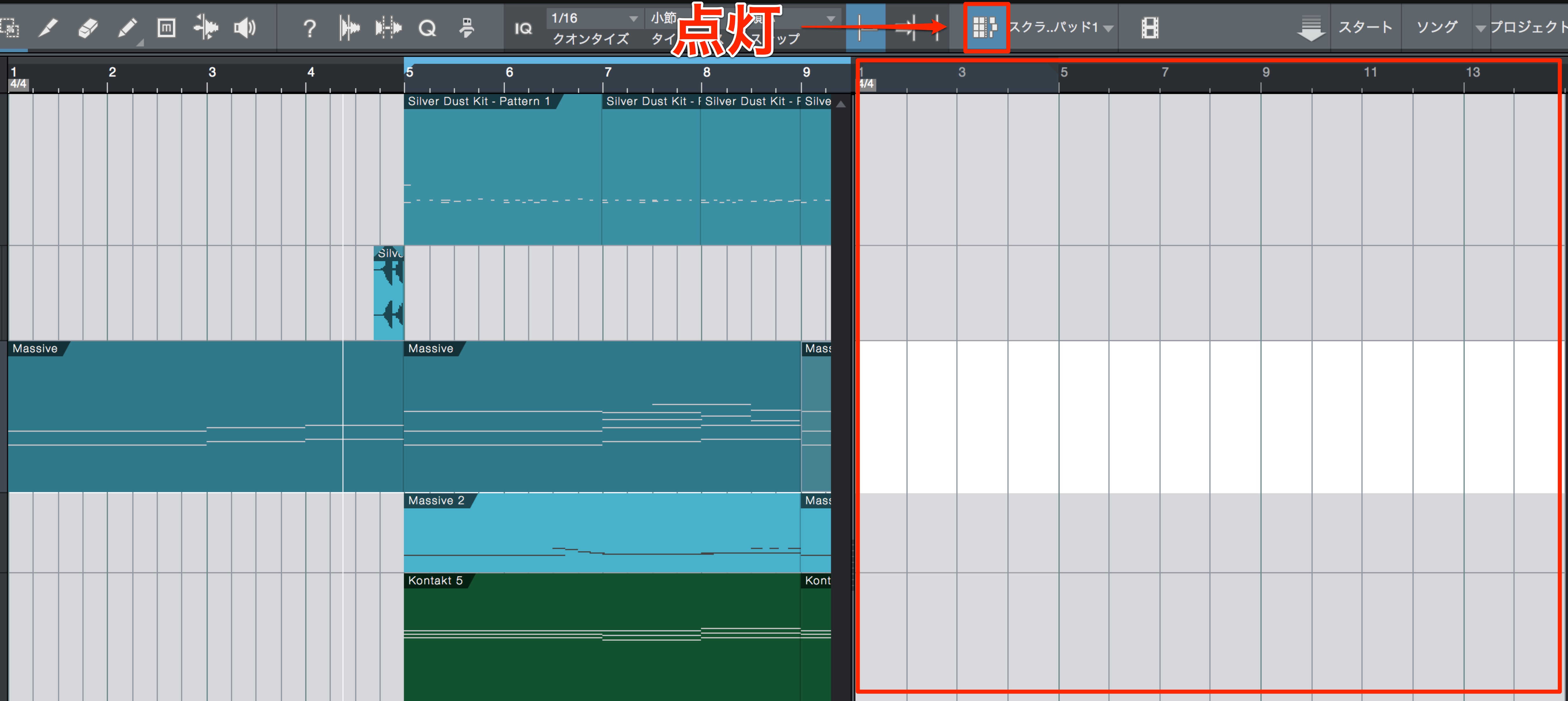Select the Bend tool icon
Image resolution: width=1568 pixels, height=701 pixels.
206,28
